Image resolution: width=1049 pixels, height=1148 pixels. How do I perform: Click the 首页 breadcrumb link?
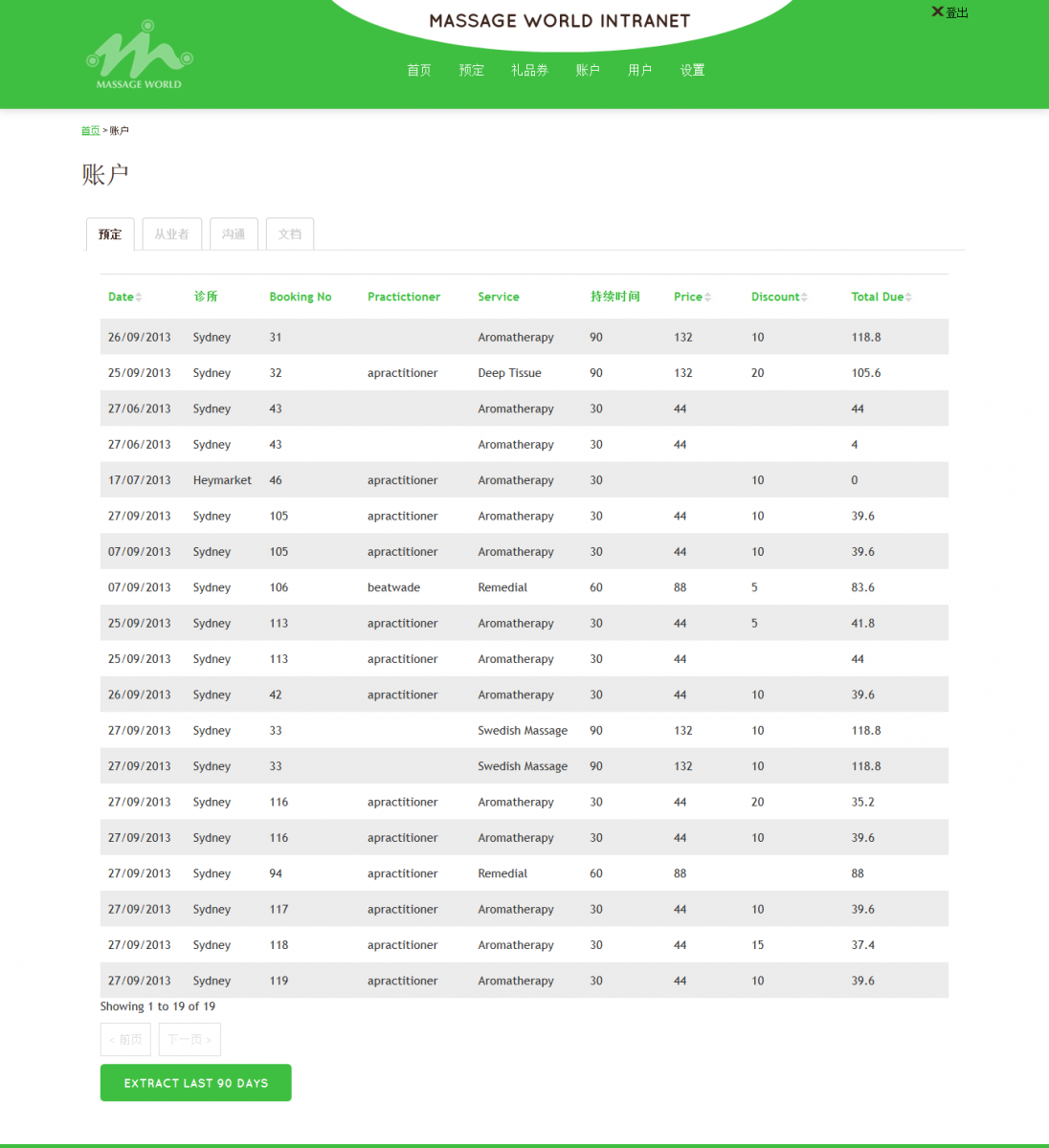click(90, 131)
